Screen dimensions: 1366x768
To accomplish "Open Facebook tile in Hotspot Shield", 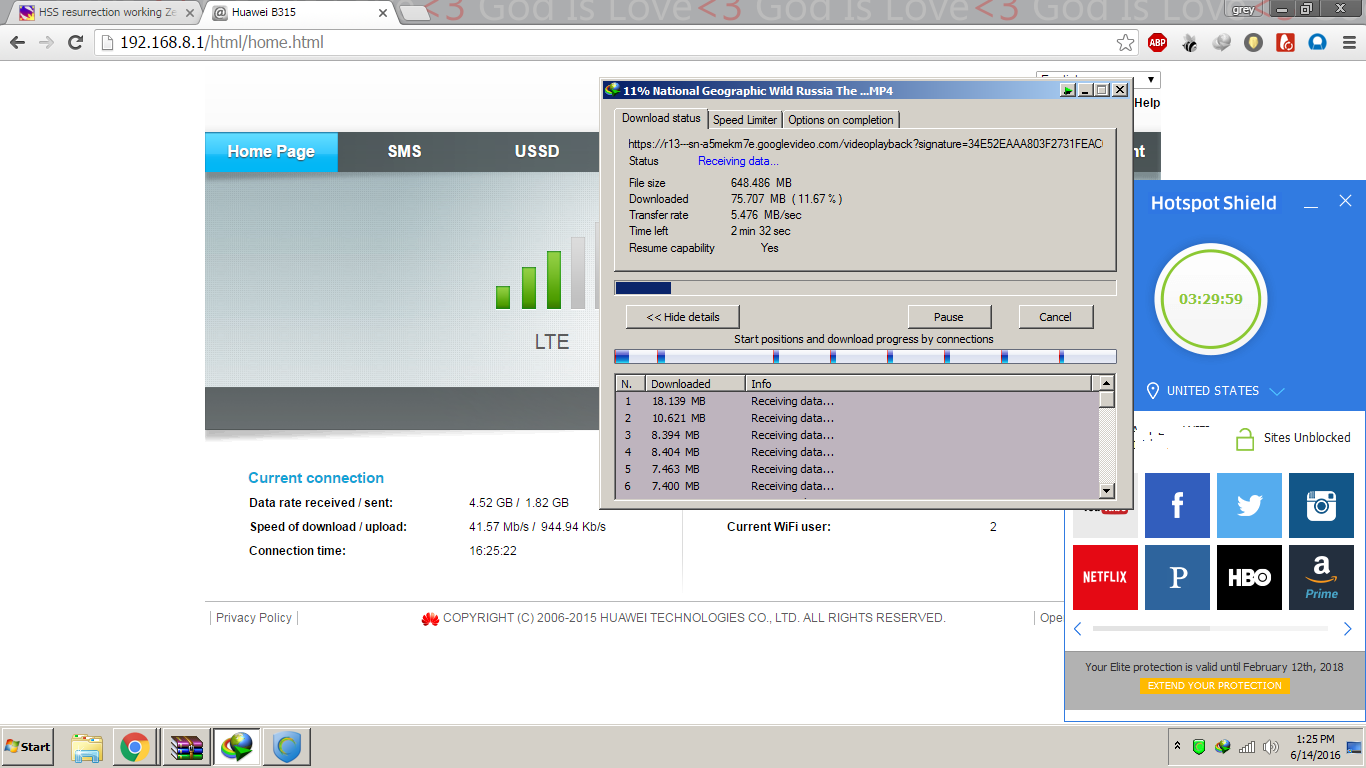I will click(1177, 506).
